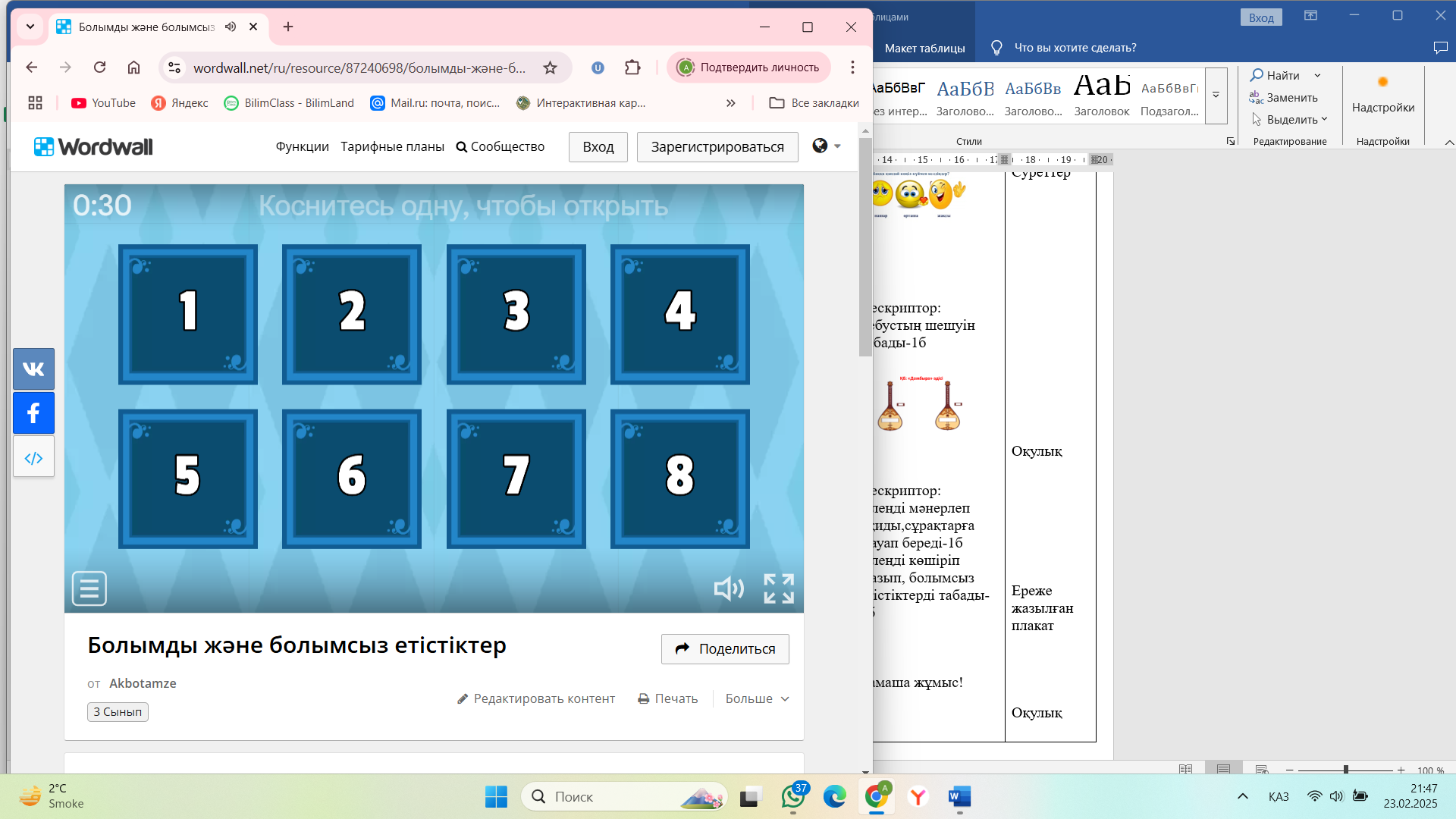Open Chrome extensions puzzle icon
Screen dimensions: 1456x819
point(632,67)
